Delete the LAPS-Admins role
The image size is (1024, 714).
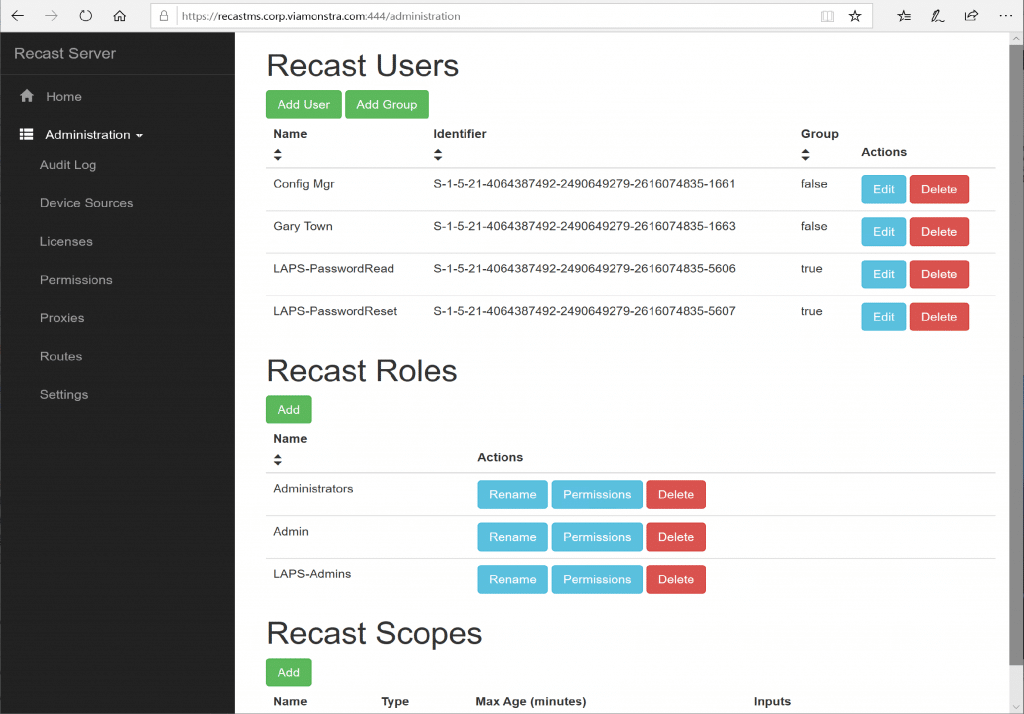point(676,579)
